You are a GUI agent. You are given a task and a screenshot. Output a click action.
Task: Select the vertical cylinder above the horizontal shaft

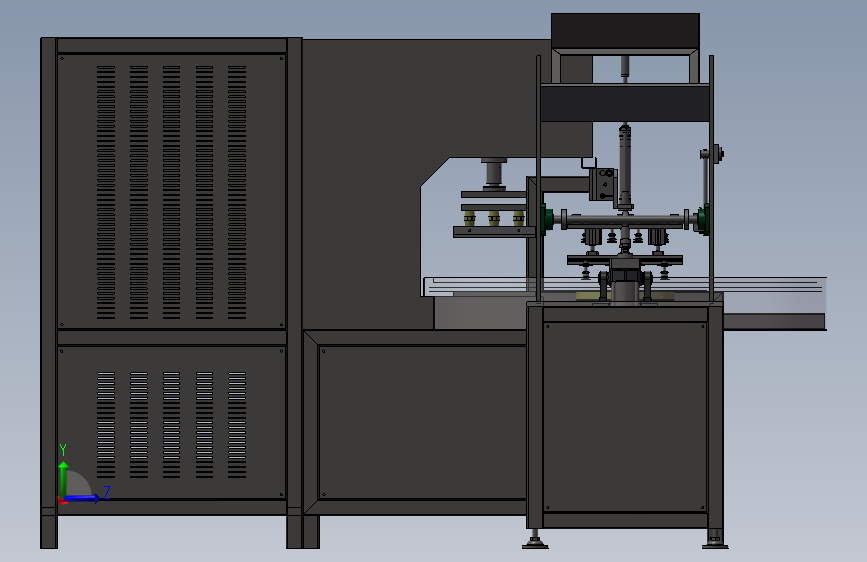point(625,167)
